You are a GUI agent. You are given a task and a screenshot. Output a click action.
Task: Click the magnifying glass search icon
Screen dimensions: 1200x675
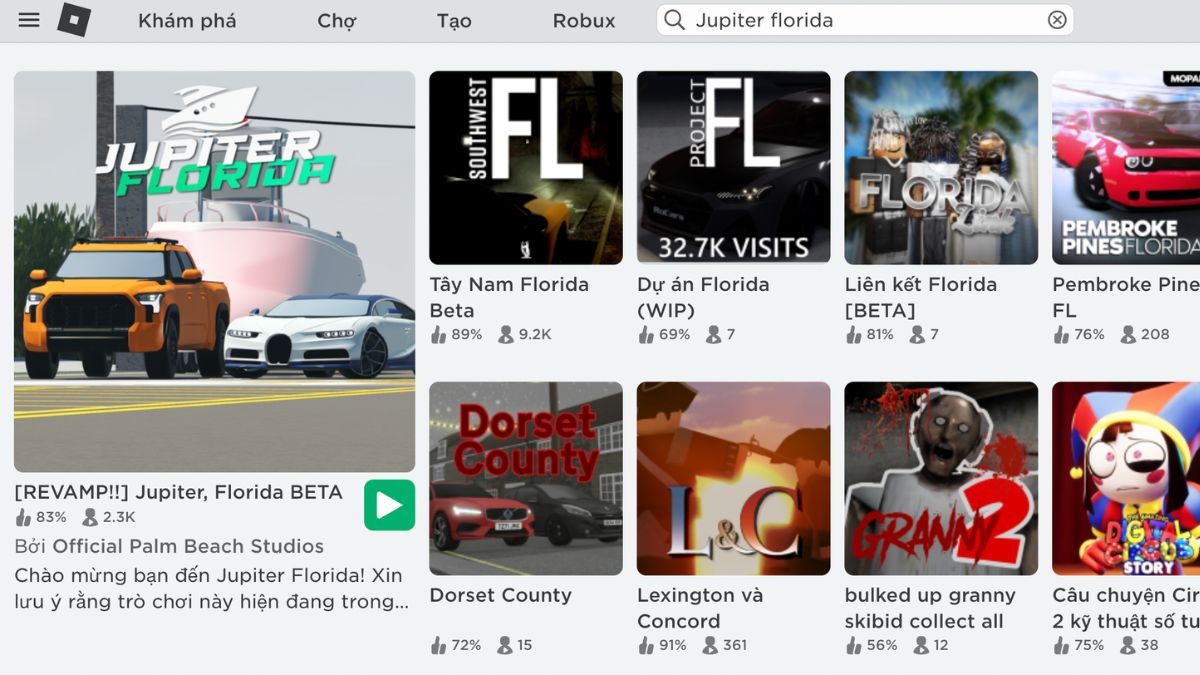click(675, 20)
